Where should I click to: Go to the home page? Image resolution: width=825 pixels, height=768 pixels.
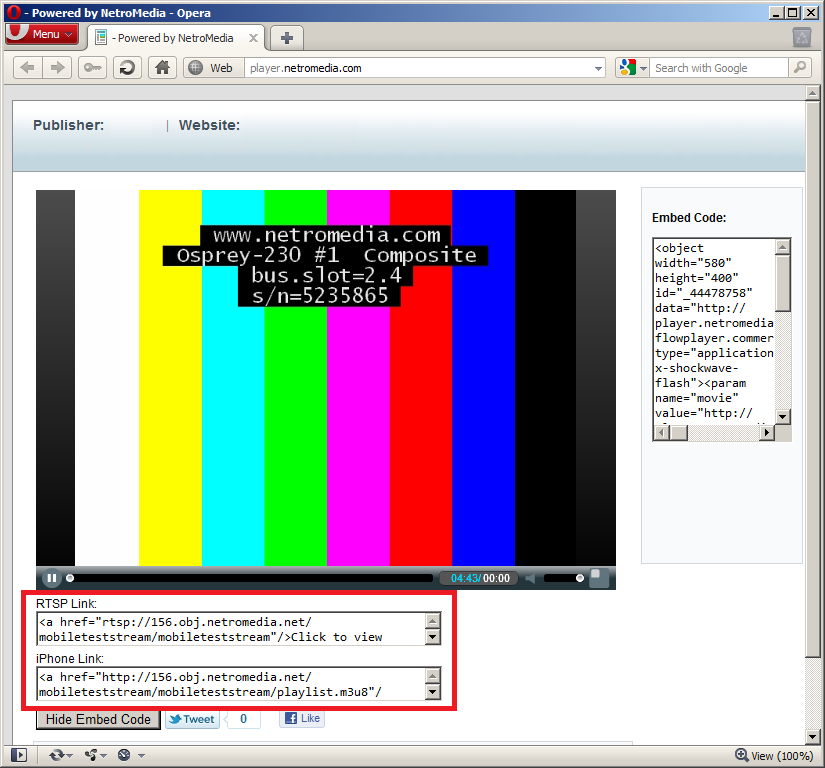point(163,68)
